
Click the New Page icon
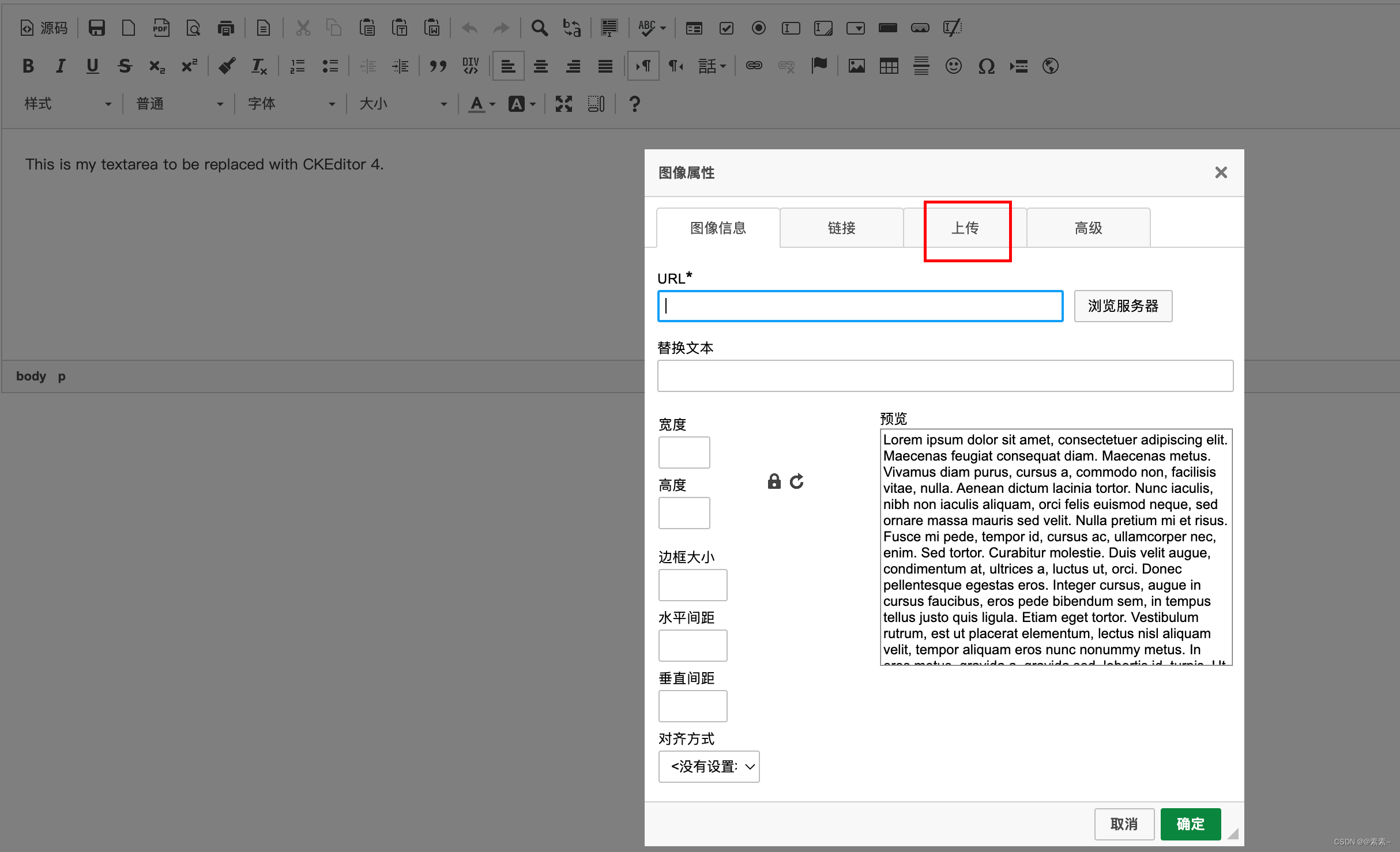pos(129,28)
